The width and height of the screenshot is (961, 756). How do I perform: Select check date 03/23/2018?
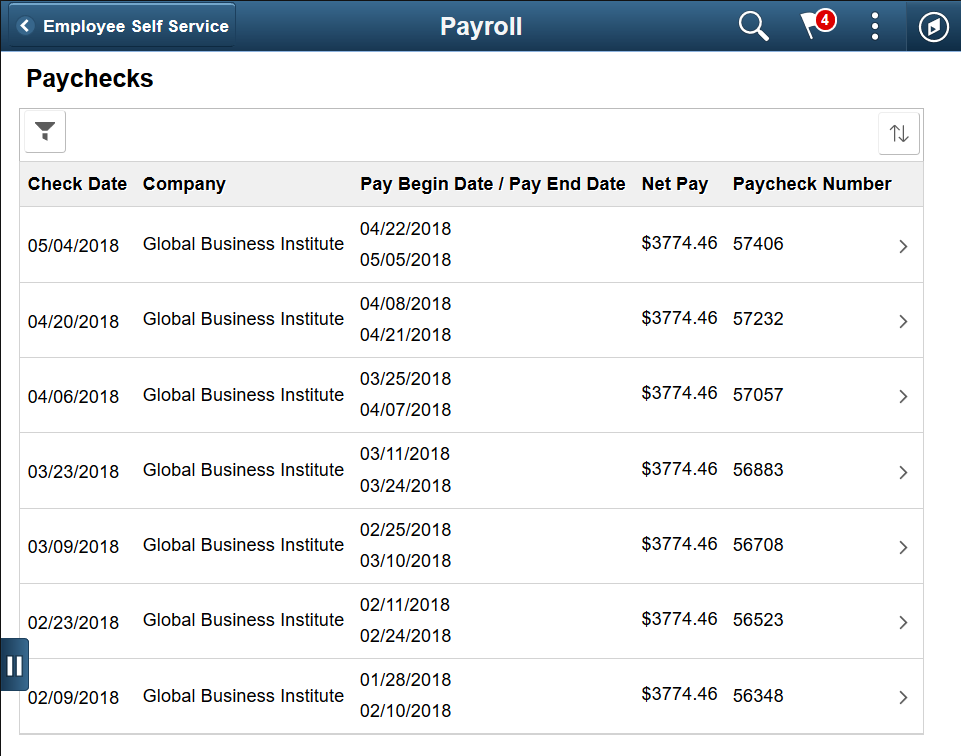coord(74,472)
